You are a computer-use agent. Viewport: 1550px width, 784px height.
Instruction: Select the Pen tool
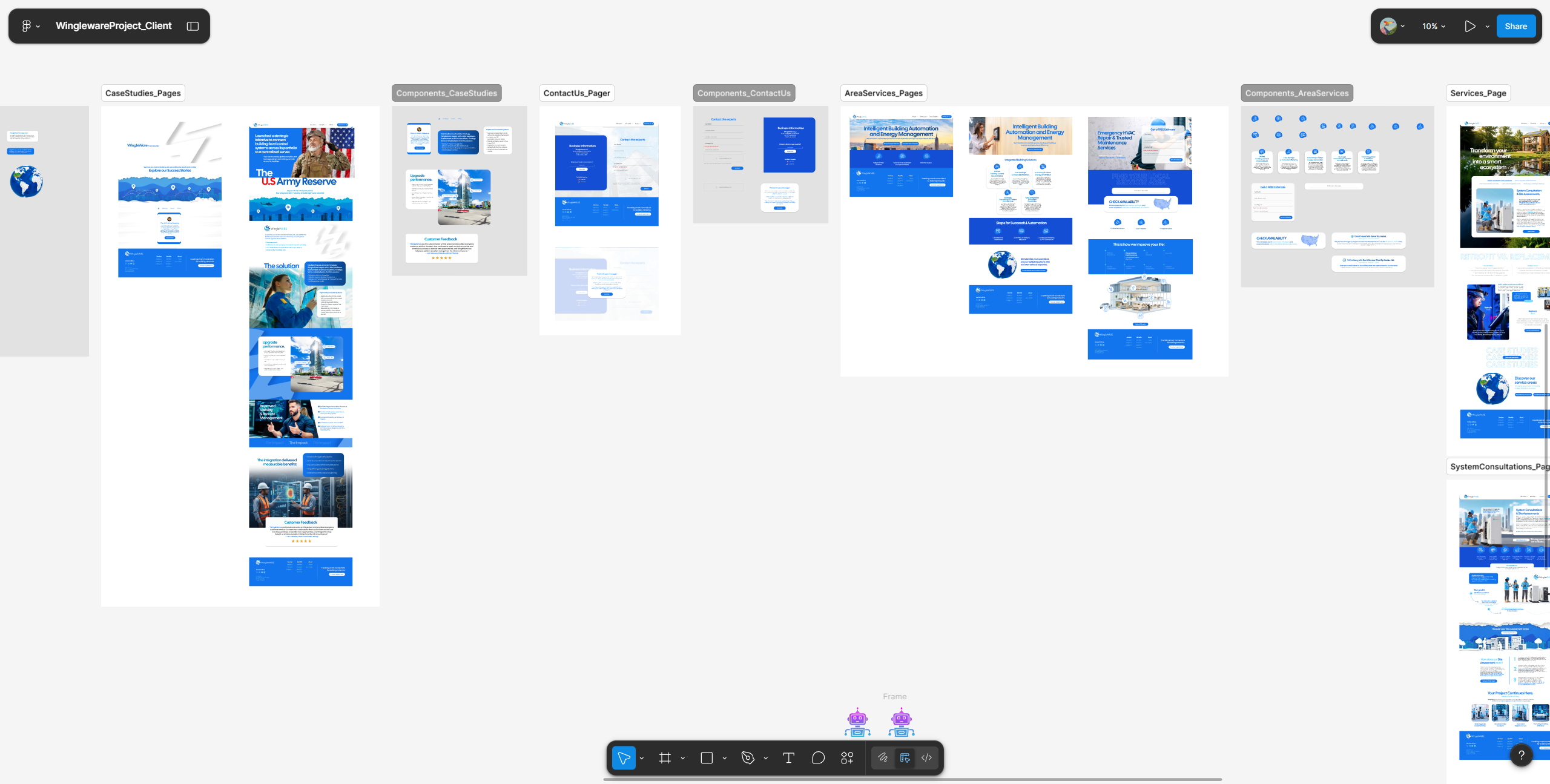coord(748,758)
